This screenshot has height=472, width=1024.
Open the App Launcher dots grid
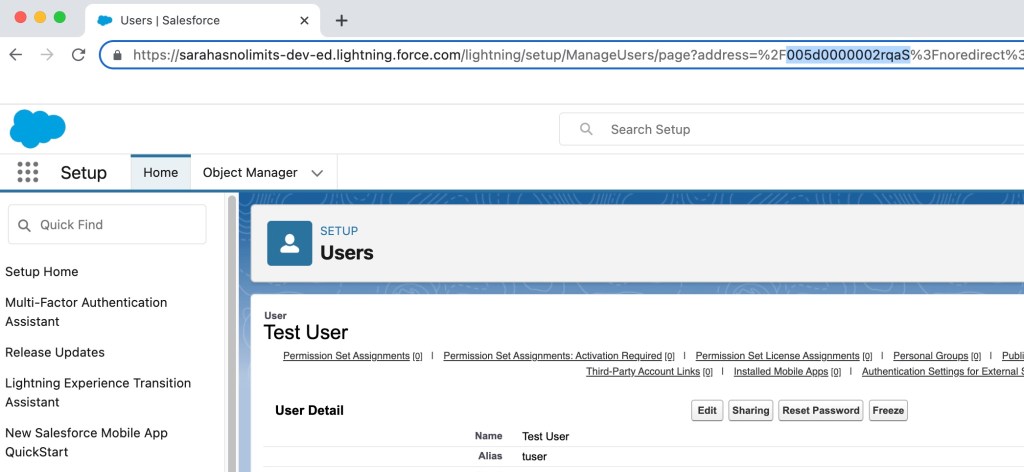point(27,172)
